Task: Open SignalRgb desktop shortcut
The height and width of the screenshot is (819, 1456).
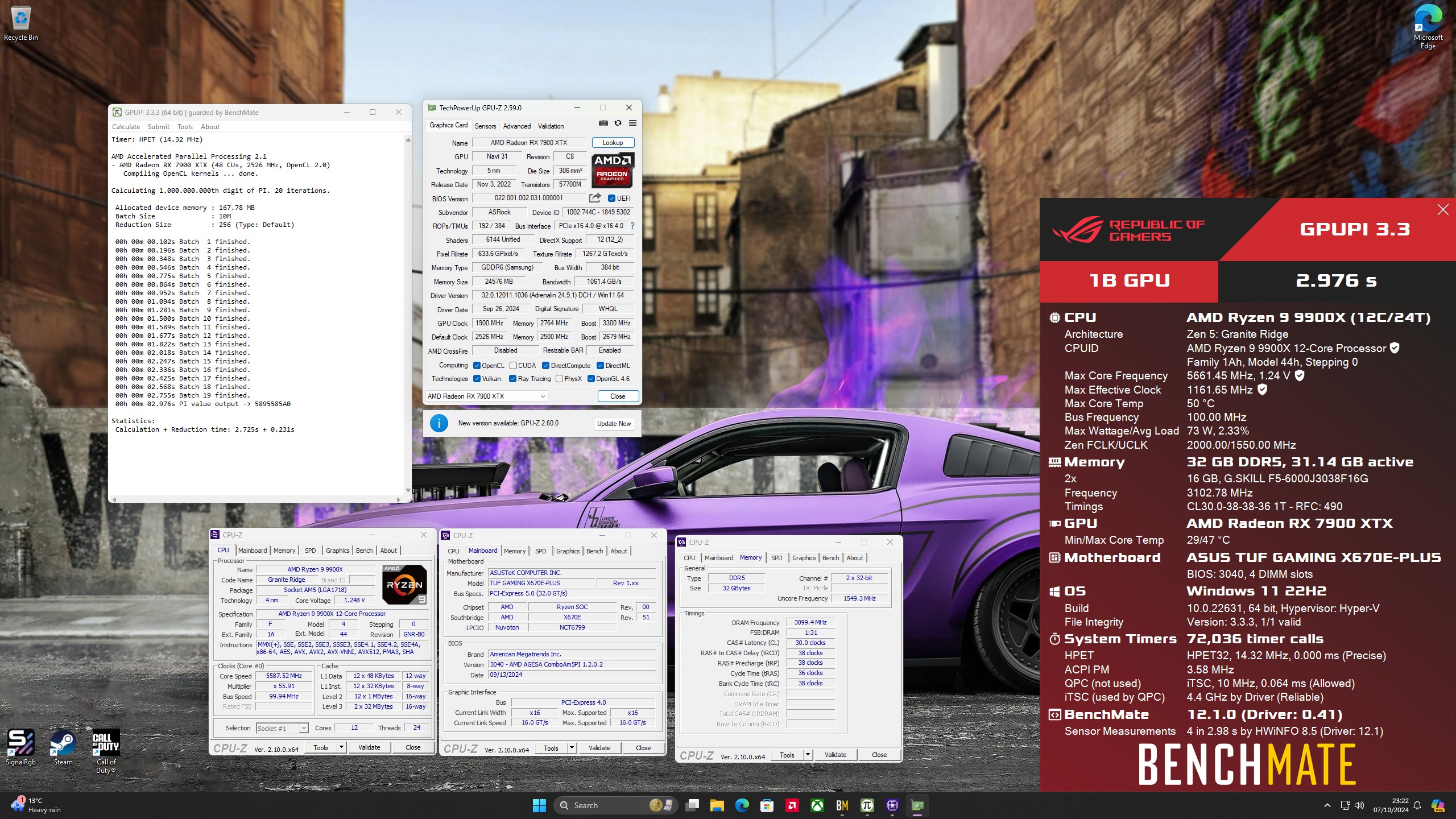Action: click(20, 748)
